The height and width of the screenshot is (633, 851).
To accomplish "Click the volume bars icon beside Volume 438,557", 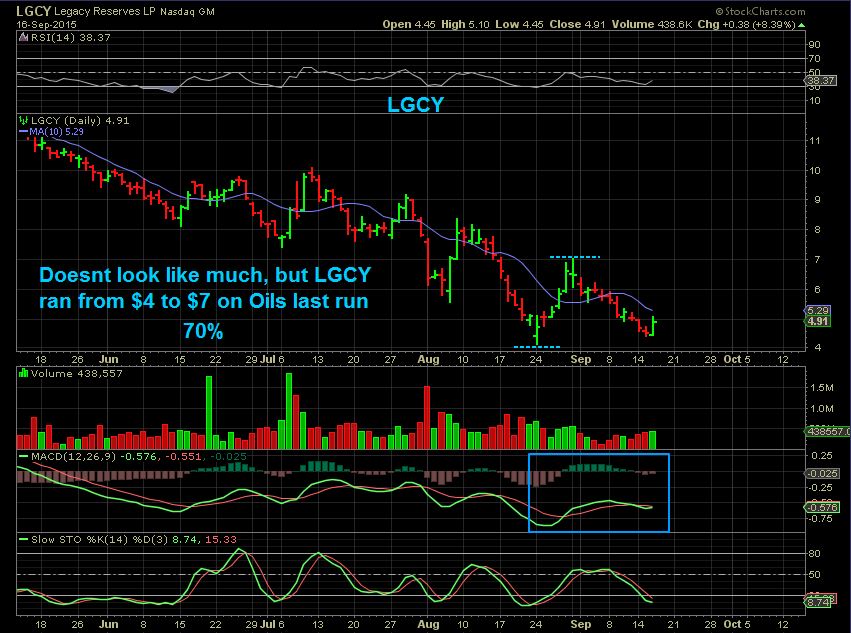I will coord(23,373).
